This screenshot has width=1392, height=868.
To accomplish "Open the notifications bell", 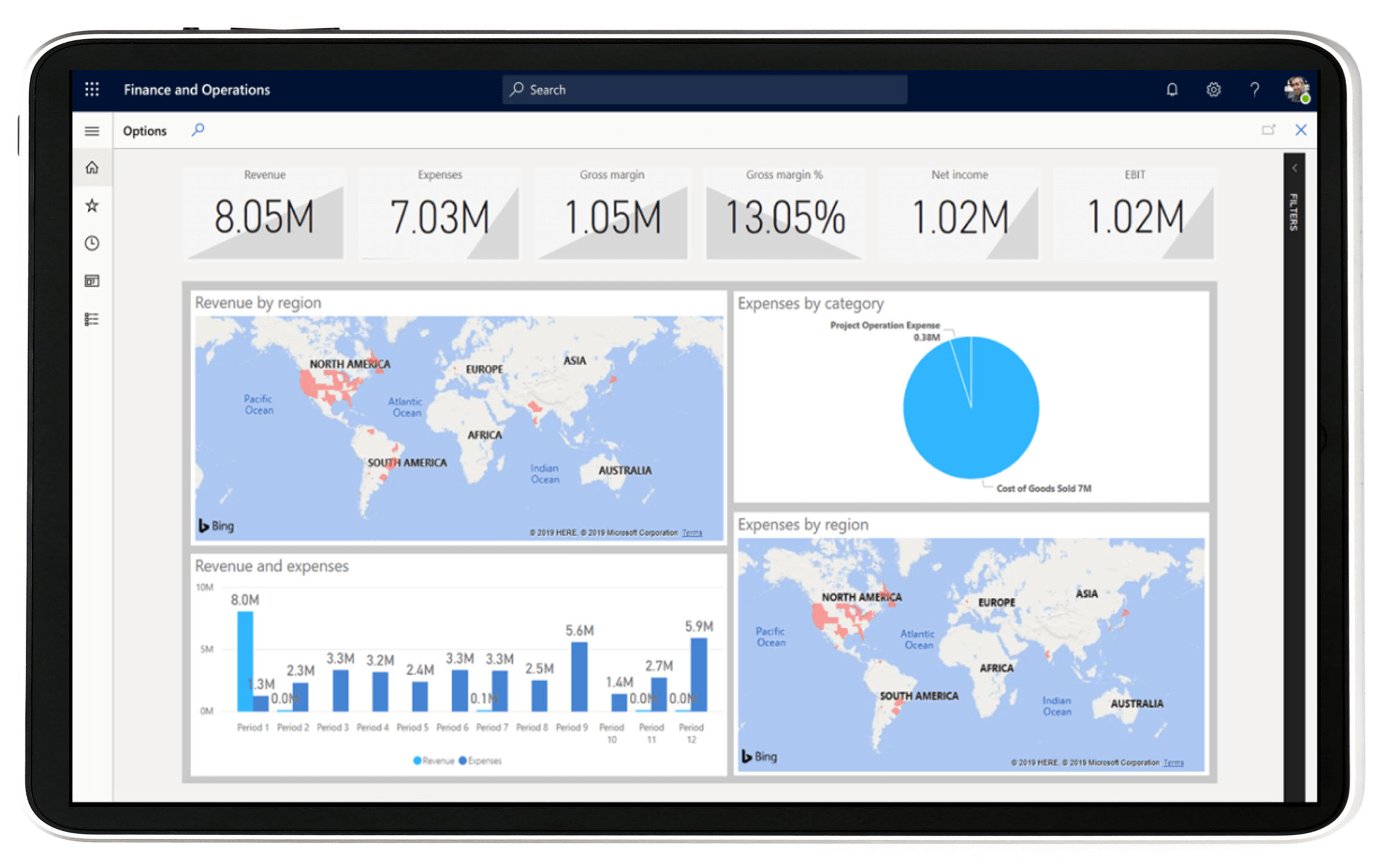I will [1172, 90].
